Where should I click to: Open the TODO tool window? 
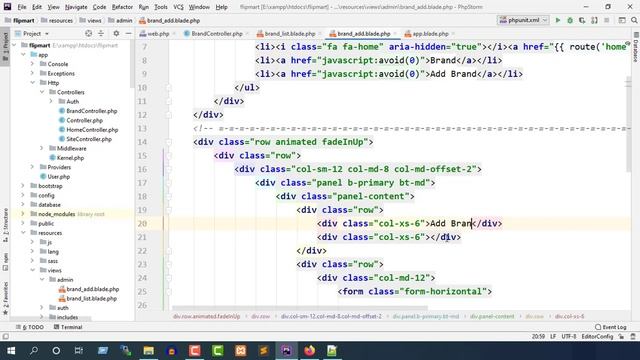pos(30,327)
